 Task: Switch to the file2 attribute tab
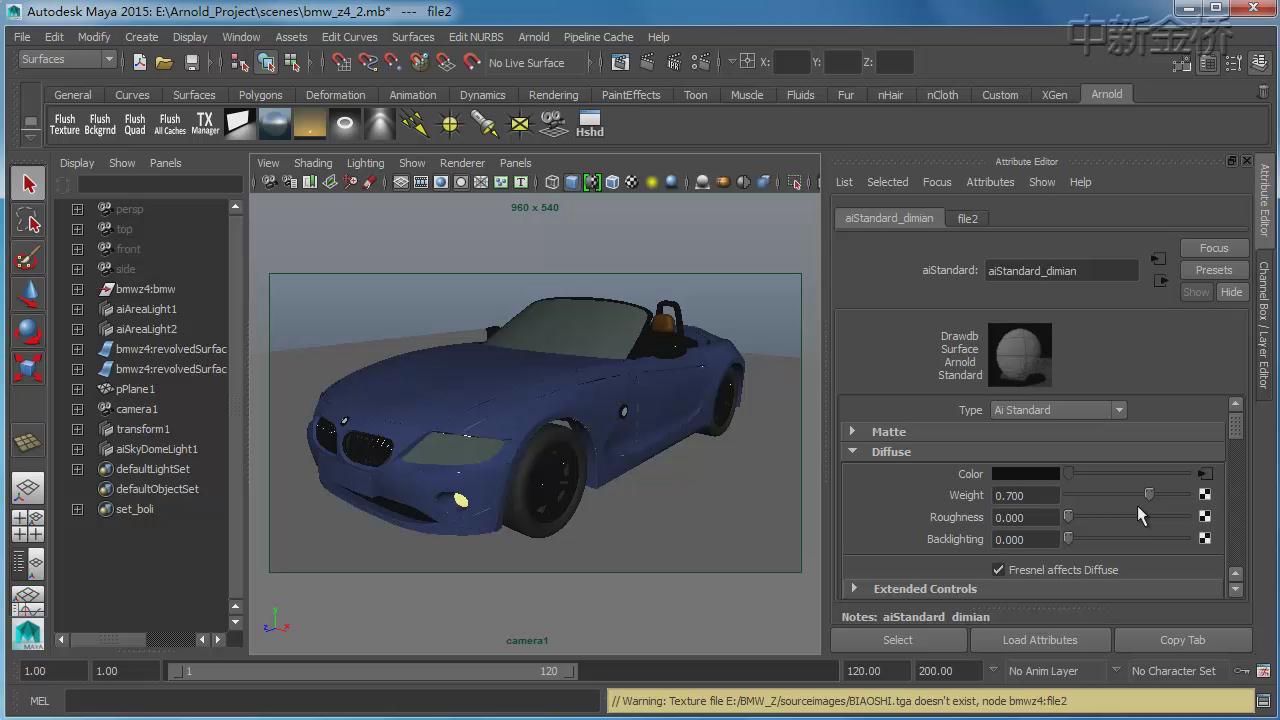pos(967,218)
